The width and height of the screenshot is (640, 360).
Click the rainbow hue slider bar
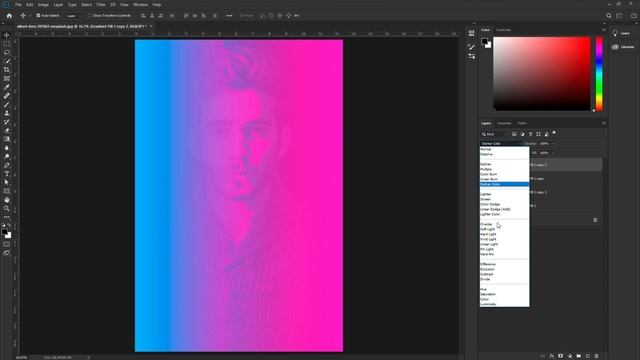pos(599,73)
